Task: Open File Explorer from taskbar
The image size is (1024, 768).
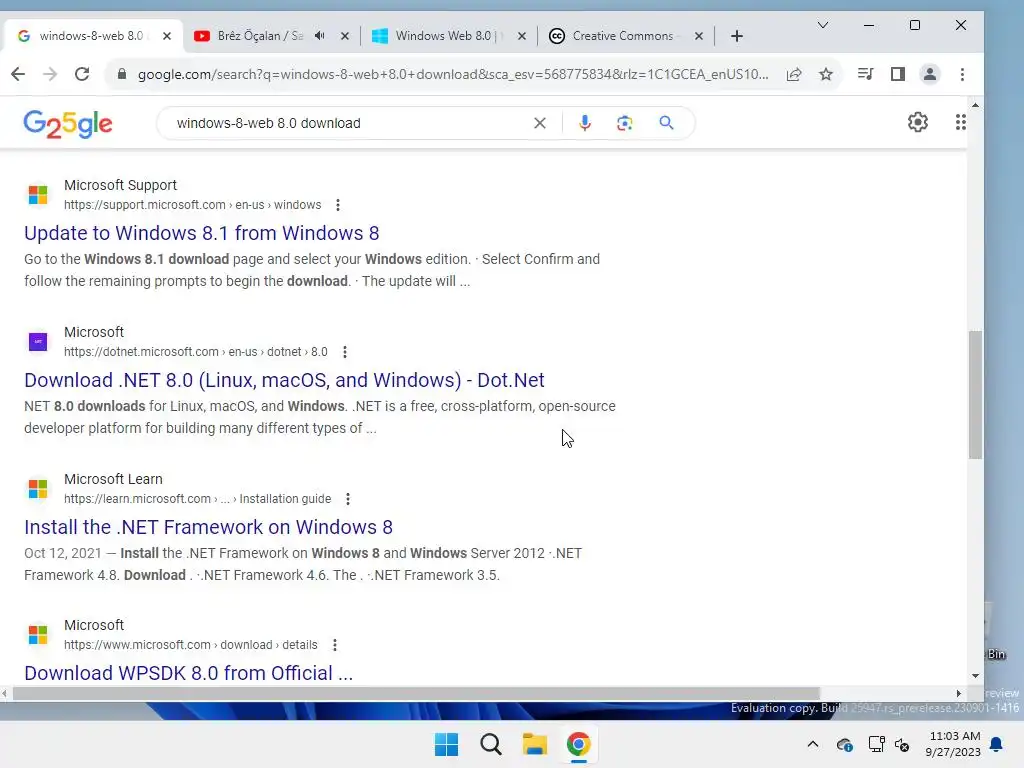Action: click(x=534, y=744)
